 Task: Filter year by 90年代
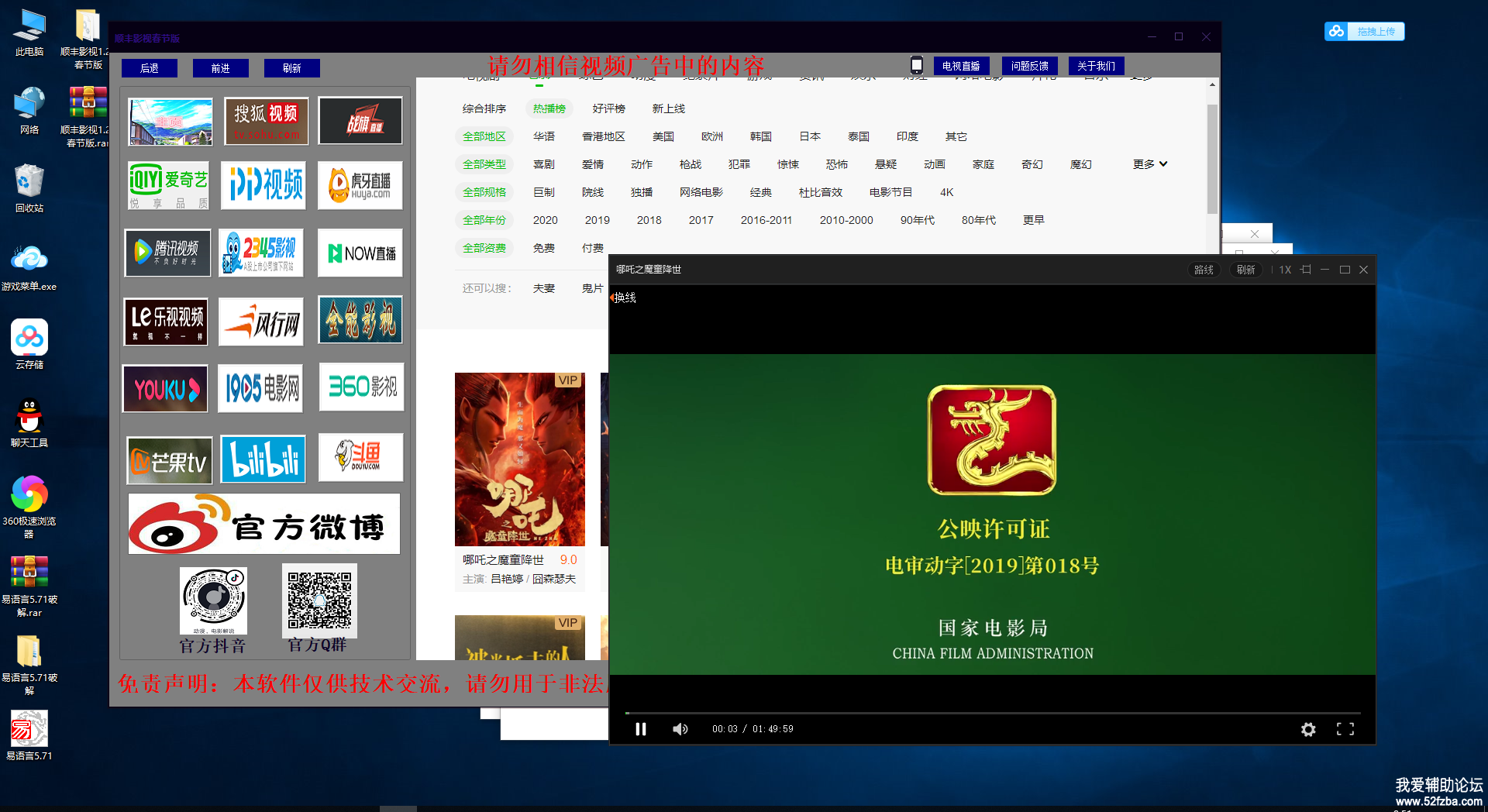click(x=918, y=220)
